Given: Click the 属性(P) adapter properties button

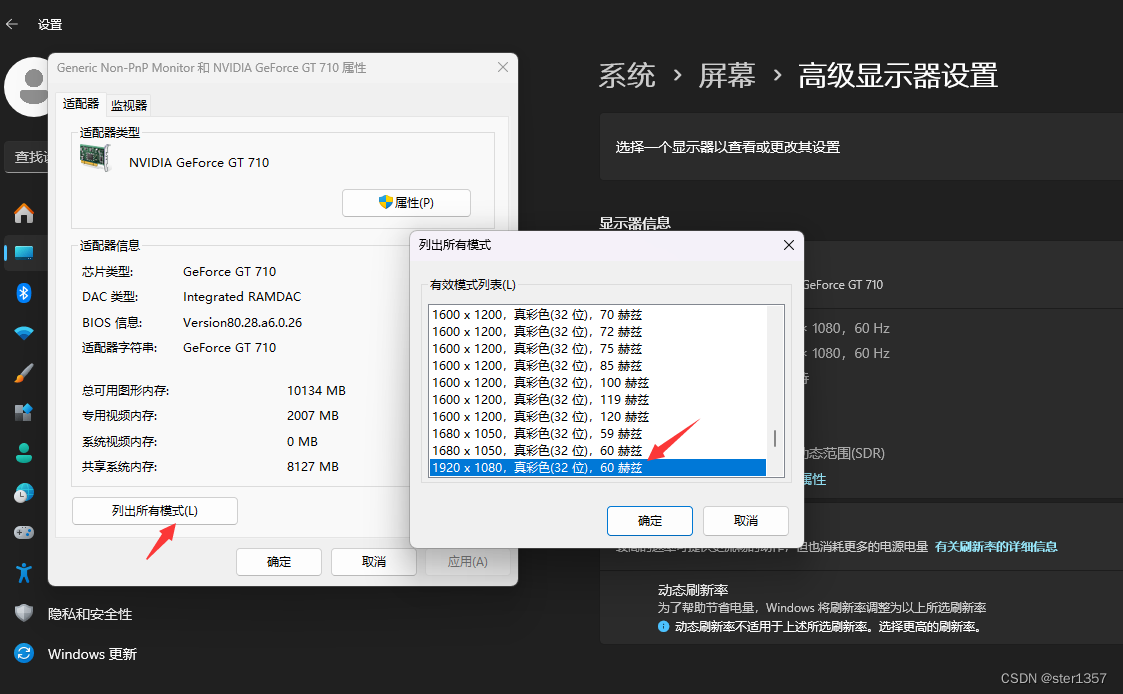Looking at the screenshot, I should (406, 203).
